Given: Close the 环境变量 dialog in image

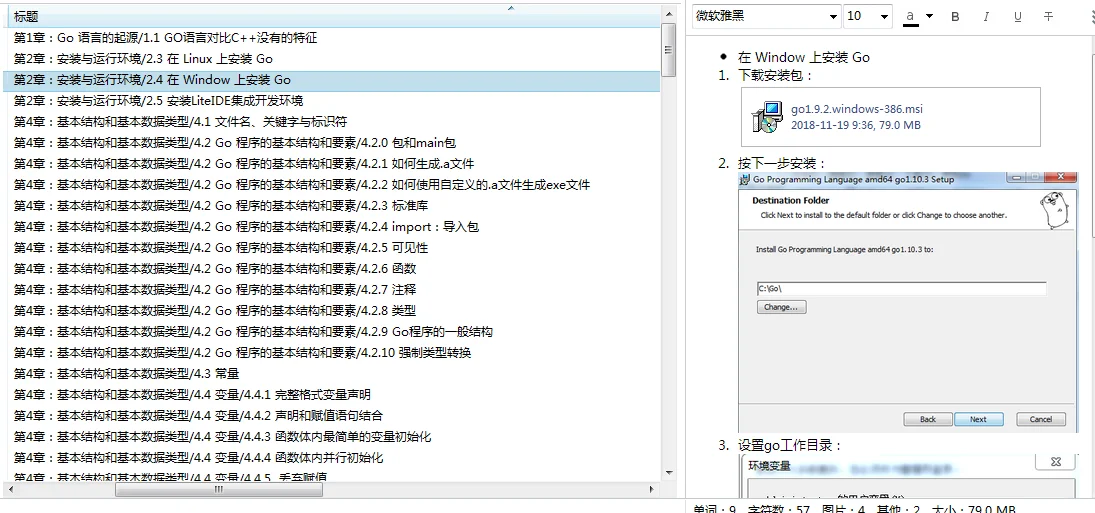Looking at the screenshot, I should point(1056,461).
